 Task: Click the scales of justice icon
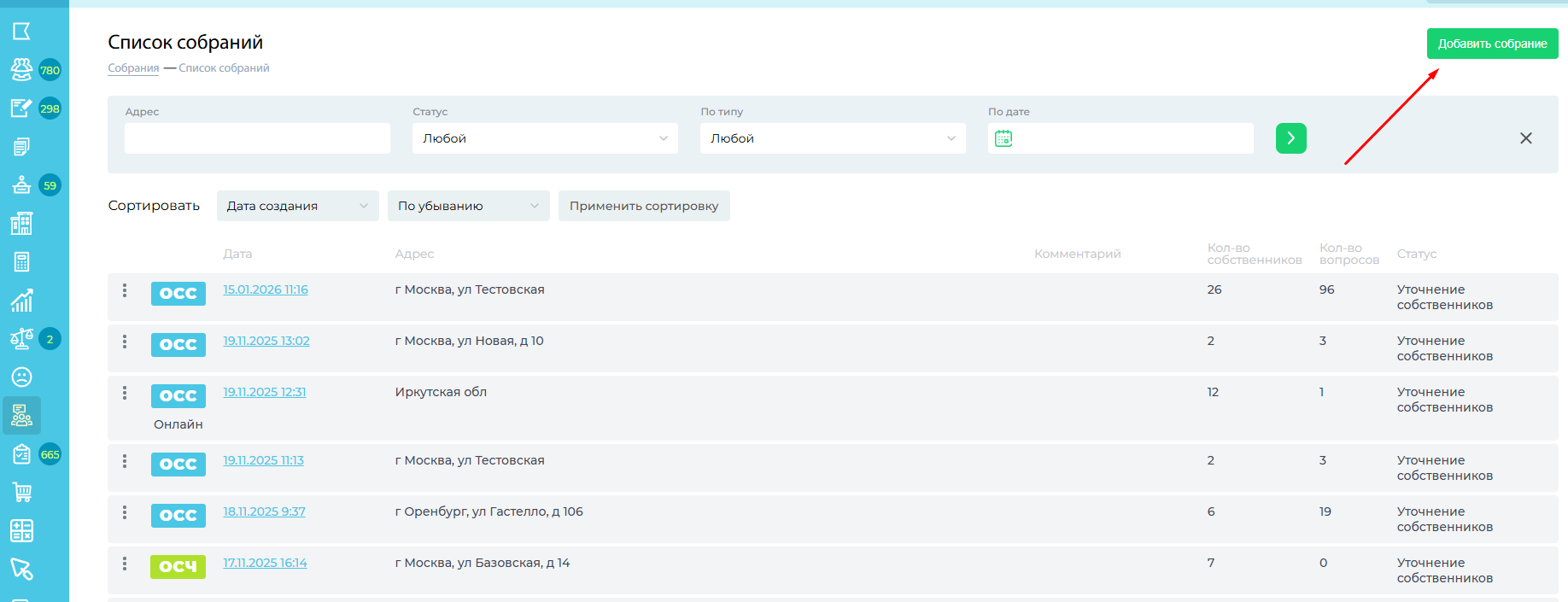click(x=21, y=339)
